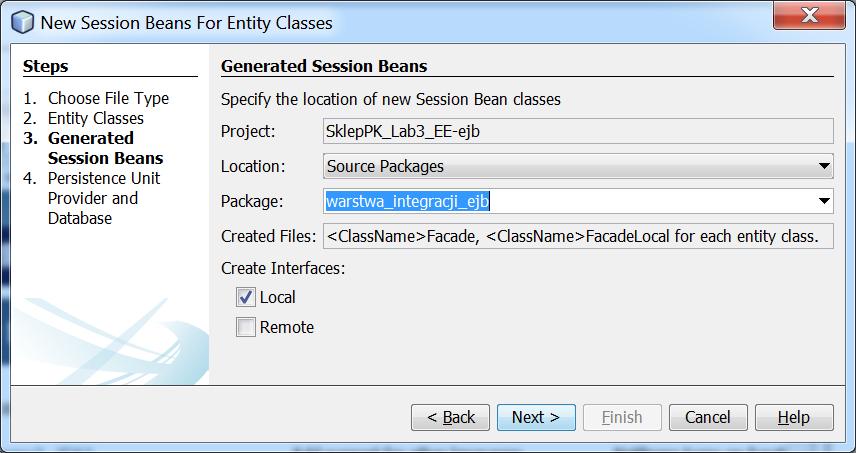Select the Source Packages location combo box

578,166
